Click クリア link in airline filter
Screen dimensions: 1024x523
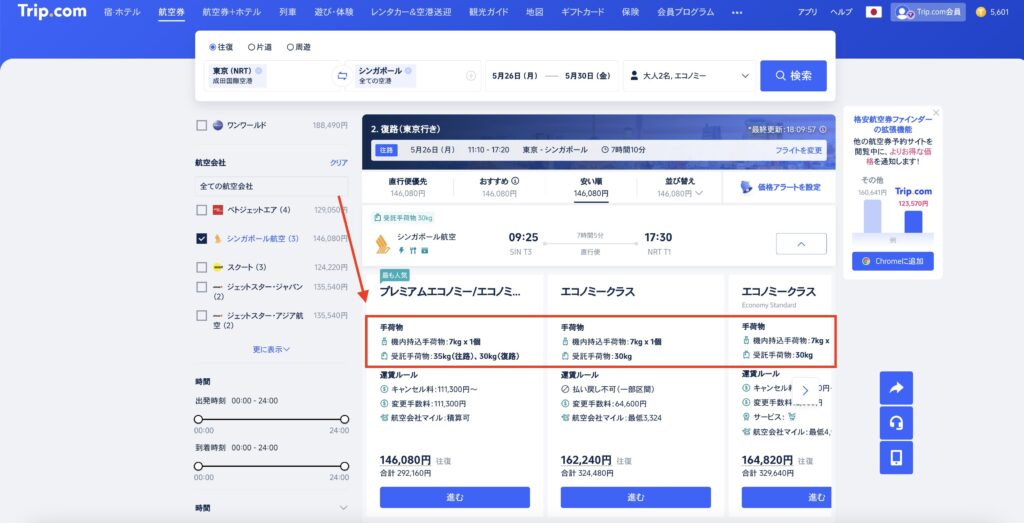339,163
